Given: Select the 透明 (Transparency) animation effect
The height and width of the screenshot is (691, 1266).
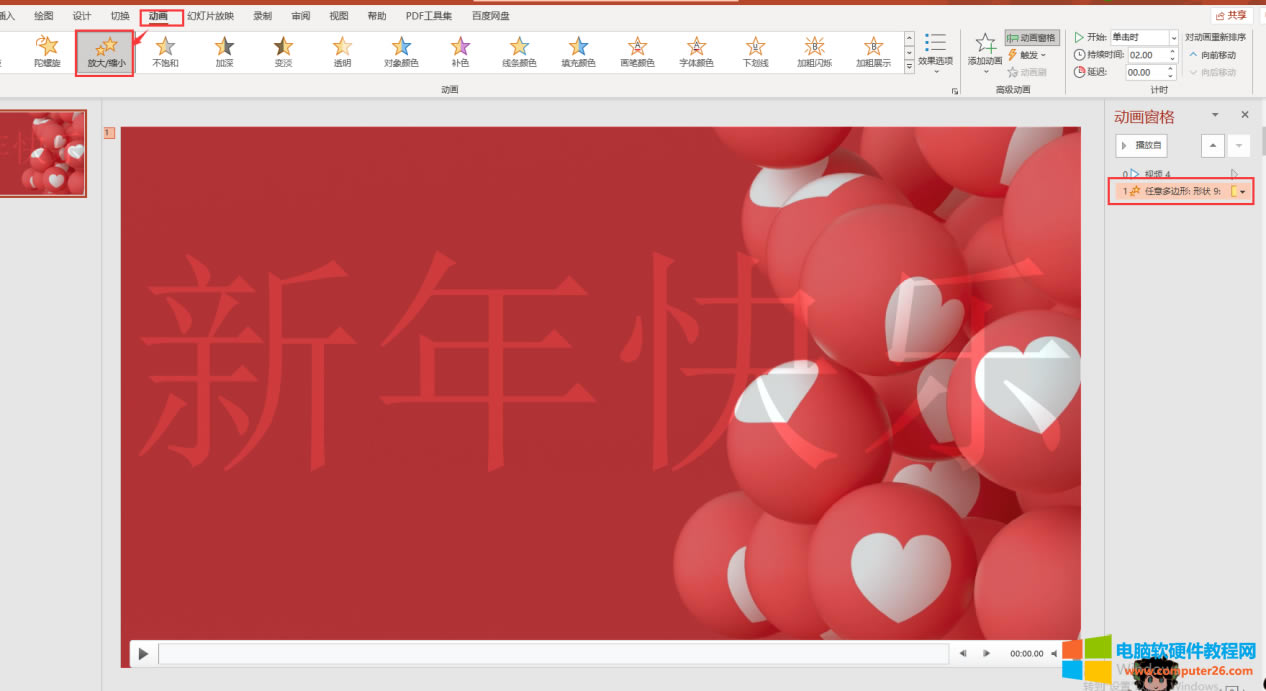Looking at the screenshot, I should click(283, 52).
